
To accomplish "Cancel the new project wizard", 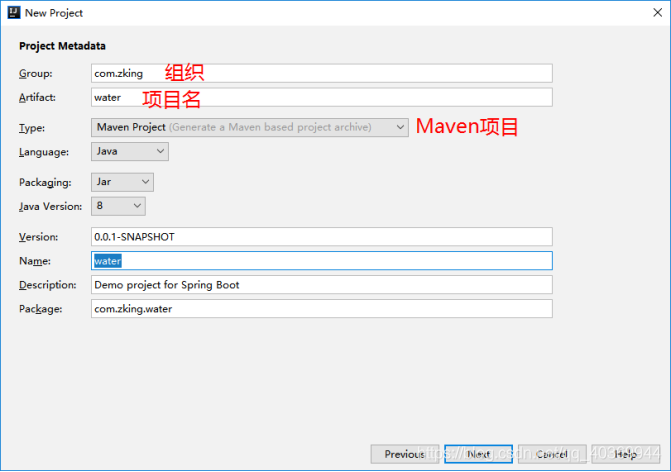I will click(552, 454).
